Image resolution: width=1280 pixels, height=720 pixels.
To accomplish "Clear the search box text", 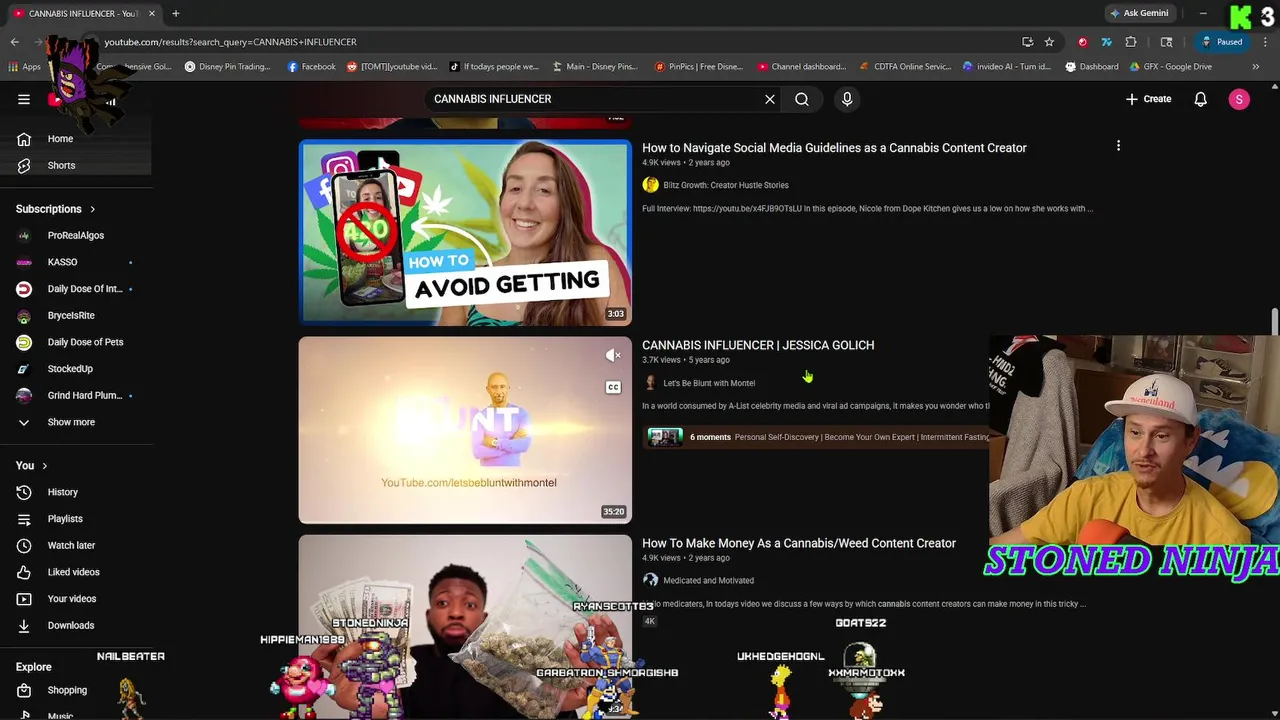I will pos(770,99).
